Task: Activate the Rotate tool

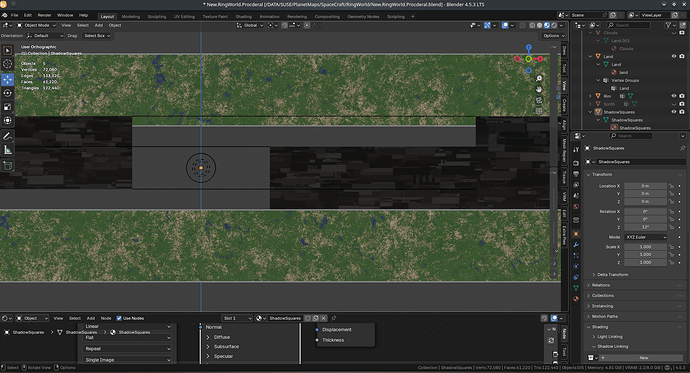Action: point(7,93)
